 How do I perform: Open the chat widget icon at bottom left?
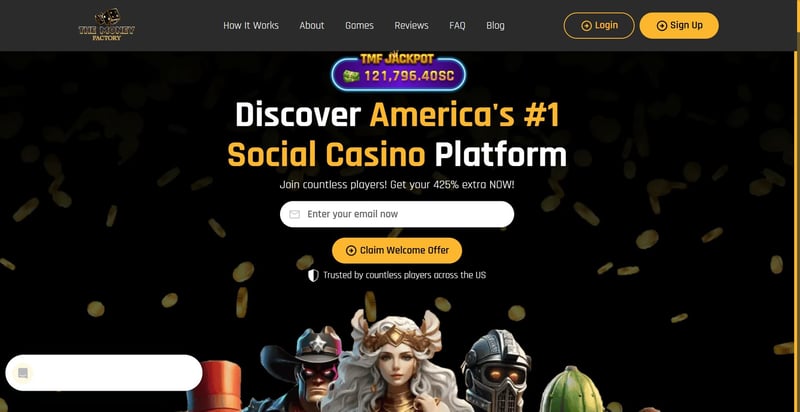click(x=23, y=373)
